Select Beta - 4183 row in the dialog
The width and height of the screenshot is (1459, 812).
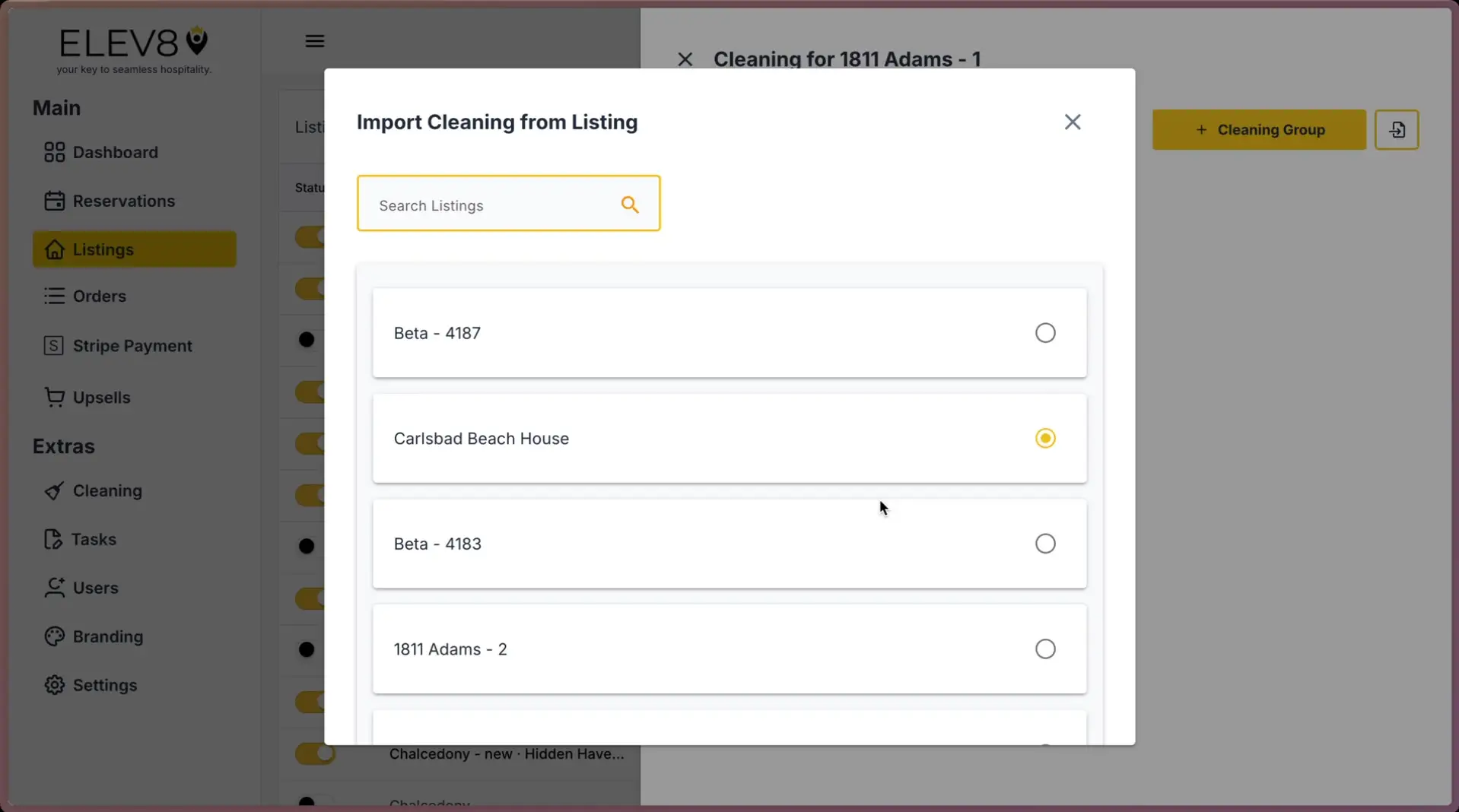(x=729, y=544)
